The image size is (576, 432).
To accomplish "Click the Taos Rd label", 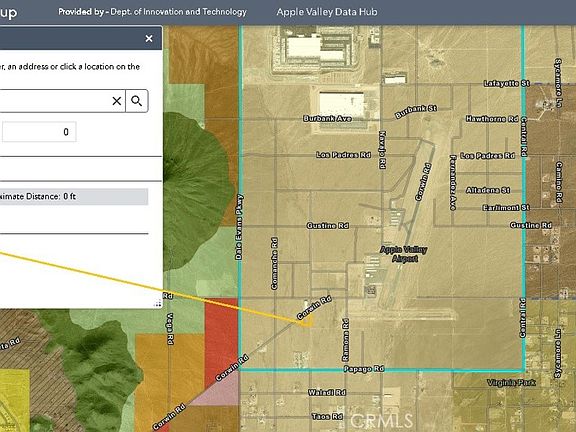I will point(327,416).
